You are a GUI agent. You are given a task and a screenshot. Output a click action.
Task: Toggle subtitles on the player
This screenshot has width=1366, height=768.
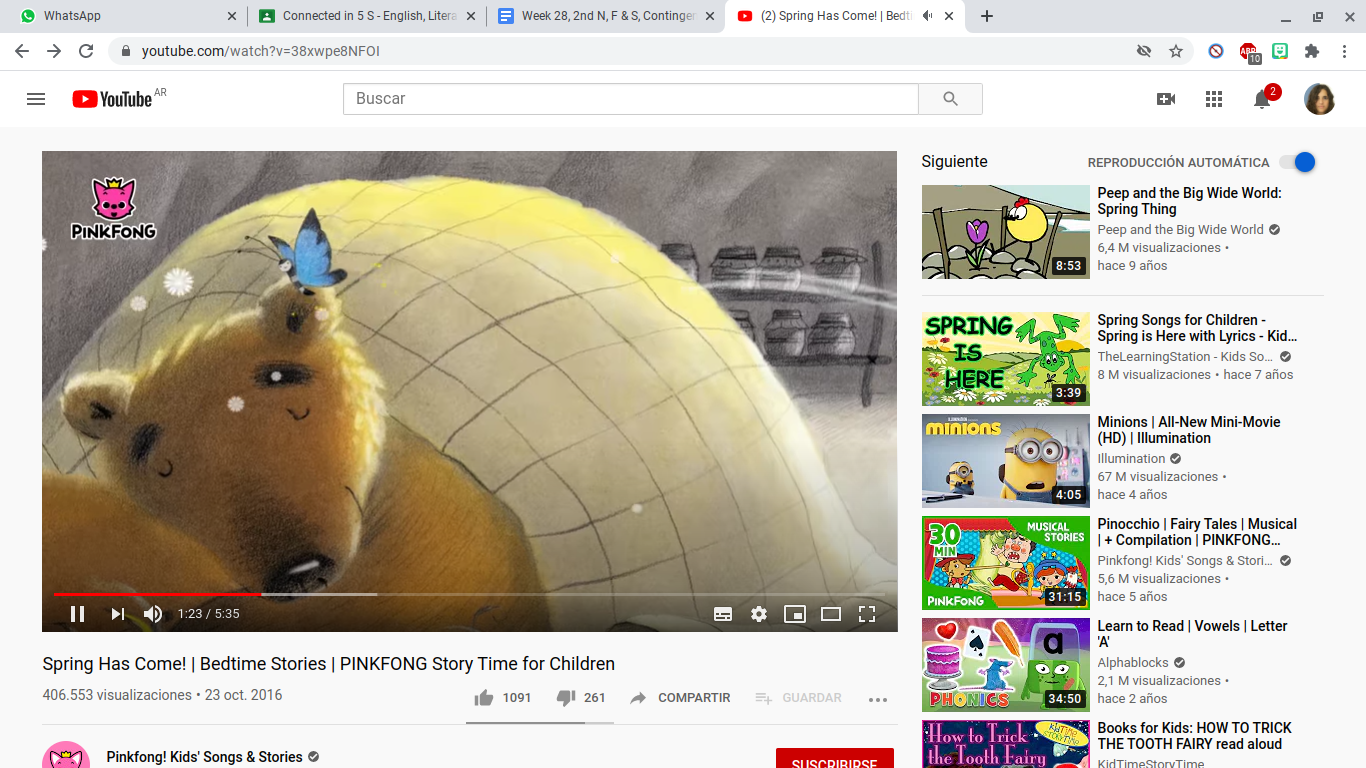tap(723, 614)
